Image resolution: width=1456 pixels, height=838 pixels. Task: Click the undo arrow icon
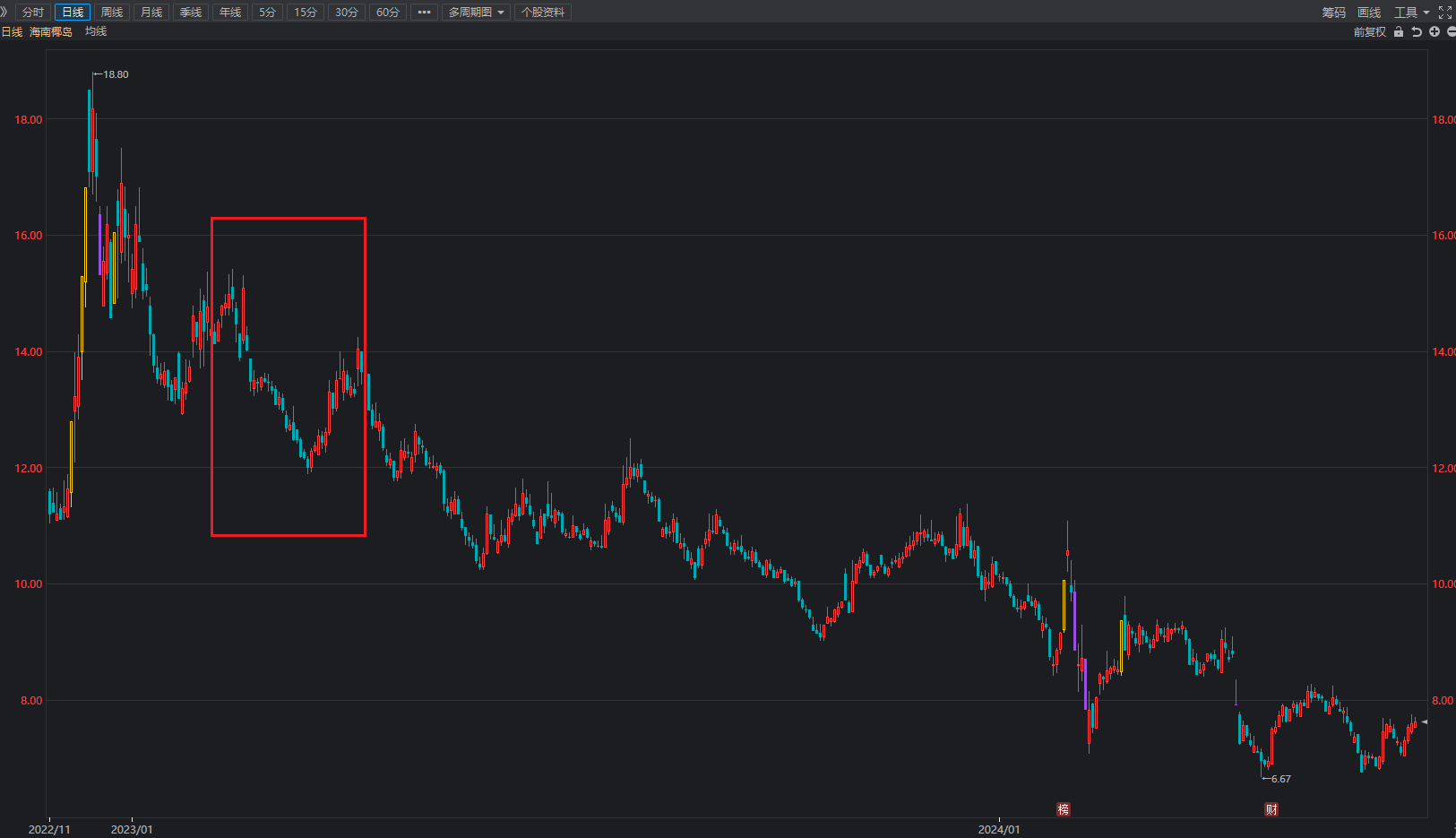pyautogui.click(x=1417, y=32)
